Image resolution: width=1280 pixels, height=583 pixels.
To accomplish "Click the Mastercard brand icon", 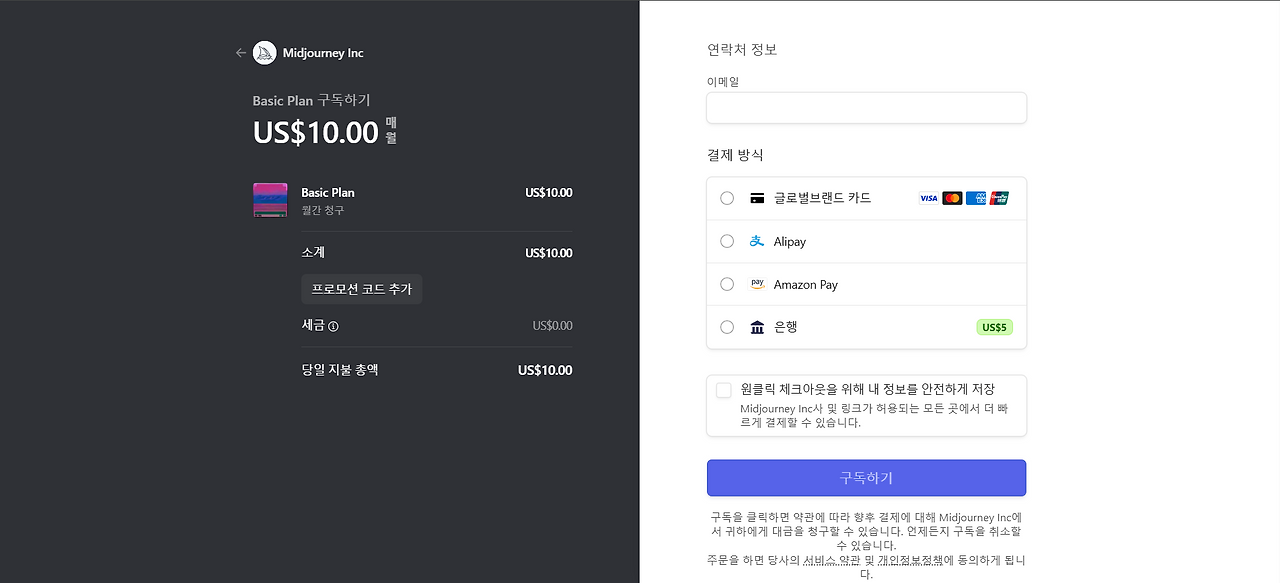I will (x=953, y=198).
